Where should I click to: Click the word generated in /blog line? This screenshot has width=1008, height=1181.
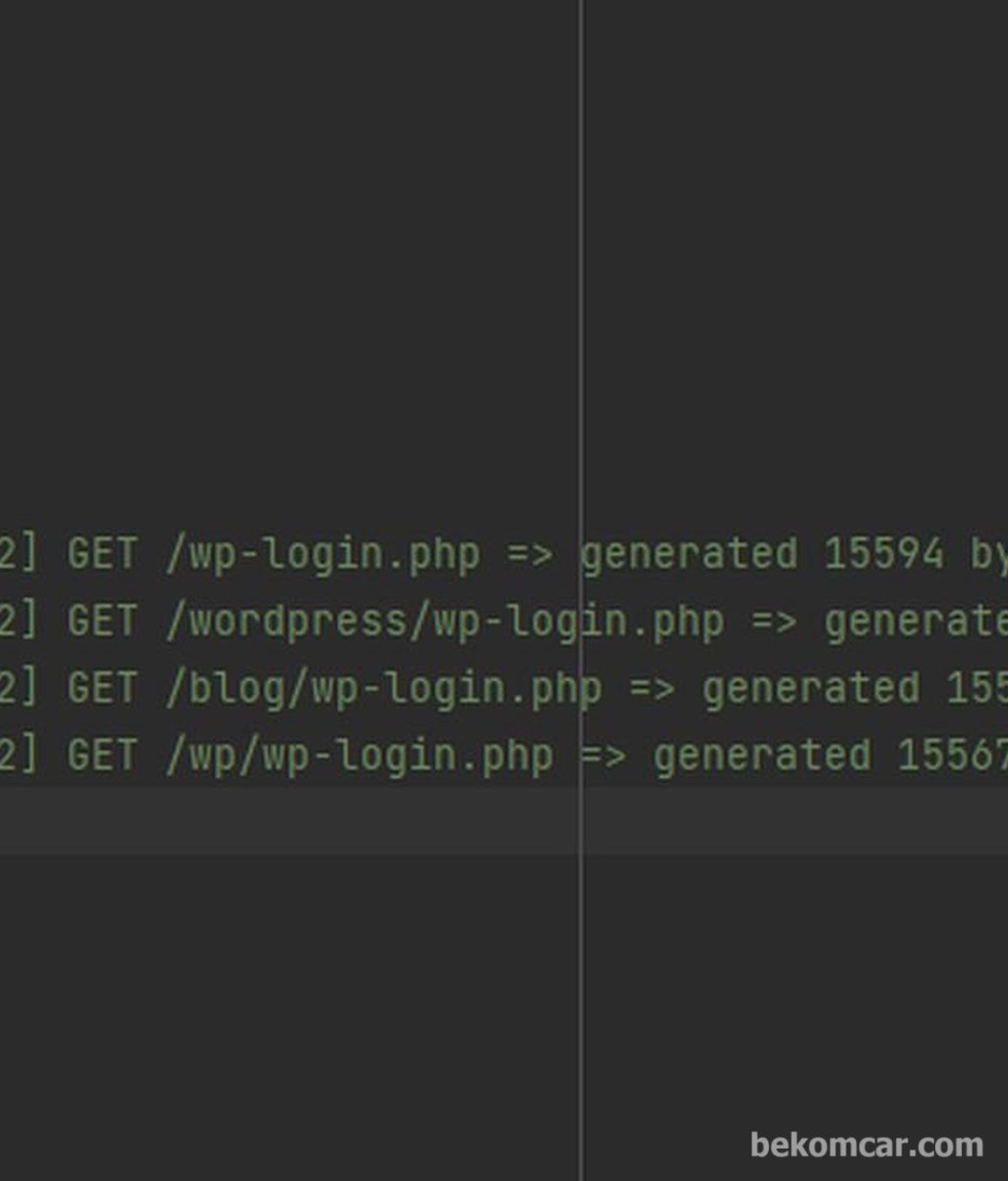811,690
